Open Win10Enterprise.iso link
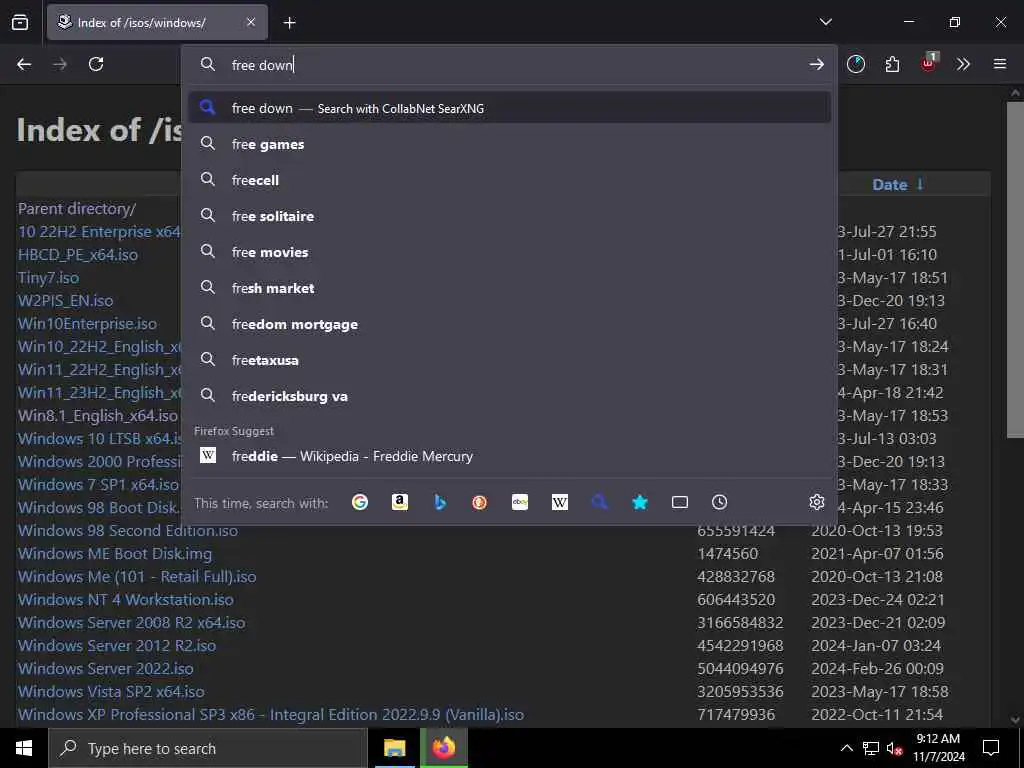 88,323
